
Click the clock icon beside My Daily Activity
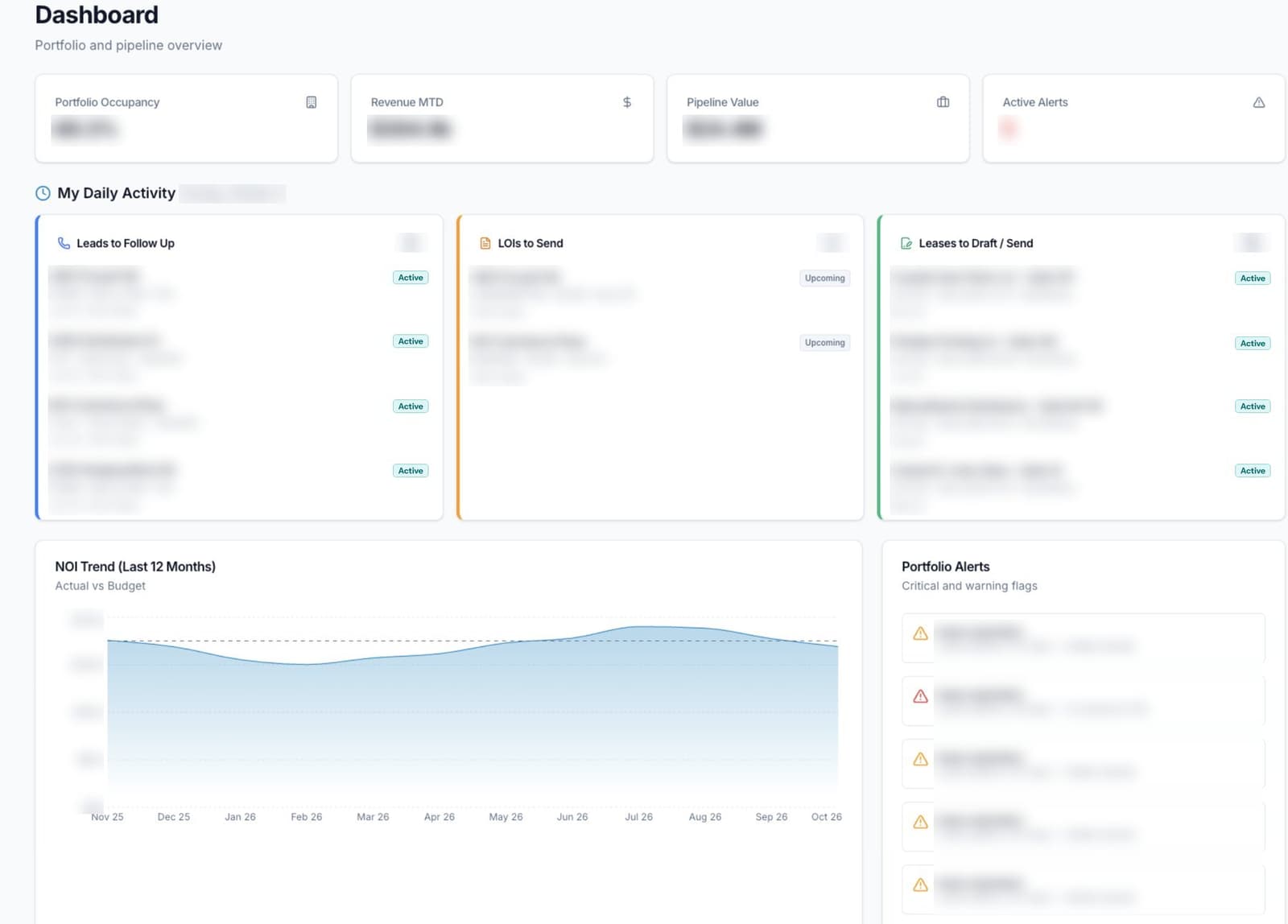[x=43, y=193]
